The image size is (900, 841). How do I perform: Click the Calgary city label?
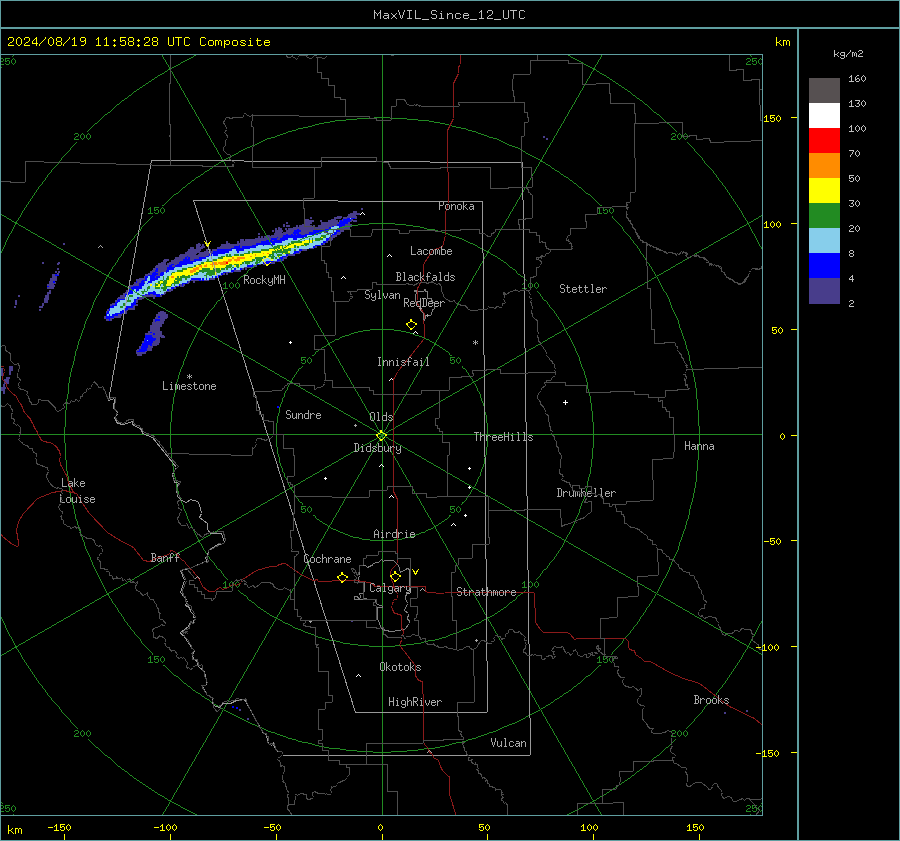tap(390, 588)
